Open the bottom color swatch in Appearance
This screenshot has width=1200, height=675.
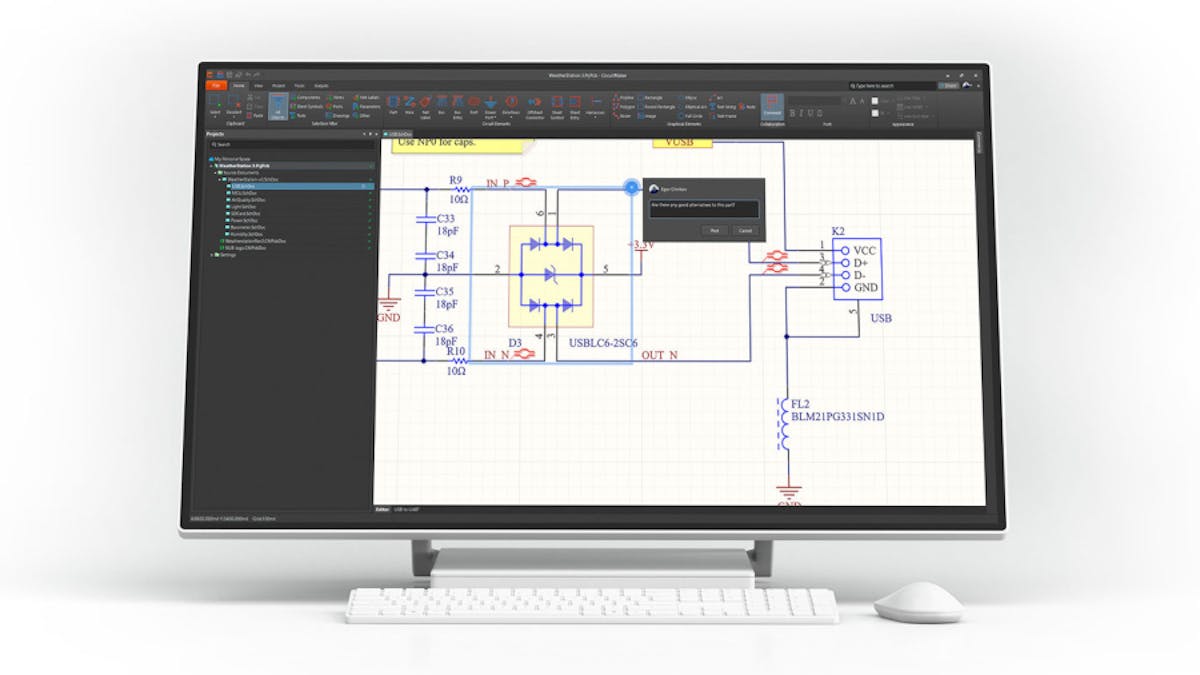pos(875,113)
